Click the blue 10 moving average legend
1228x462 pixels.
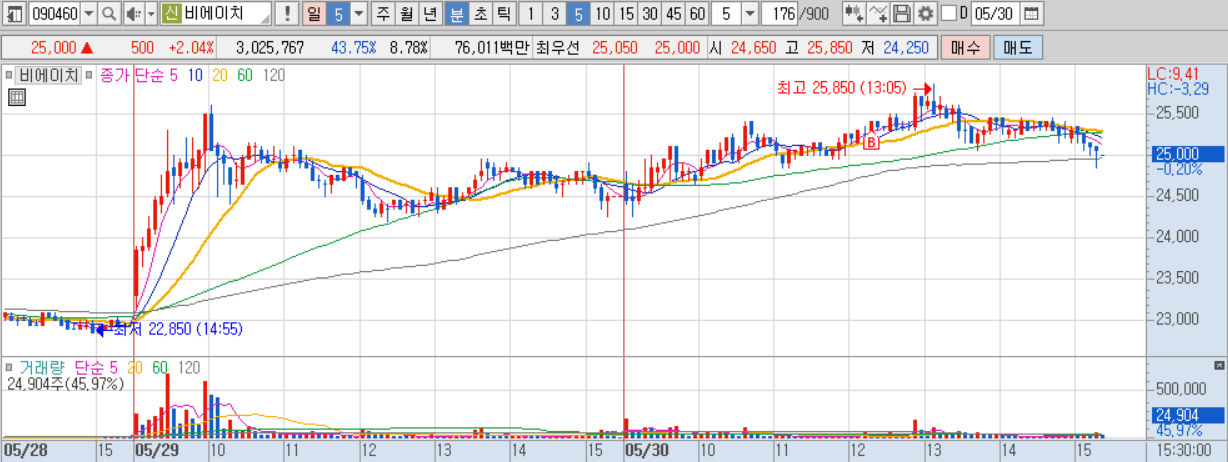tap(194, 75)
